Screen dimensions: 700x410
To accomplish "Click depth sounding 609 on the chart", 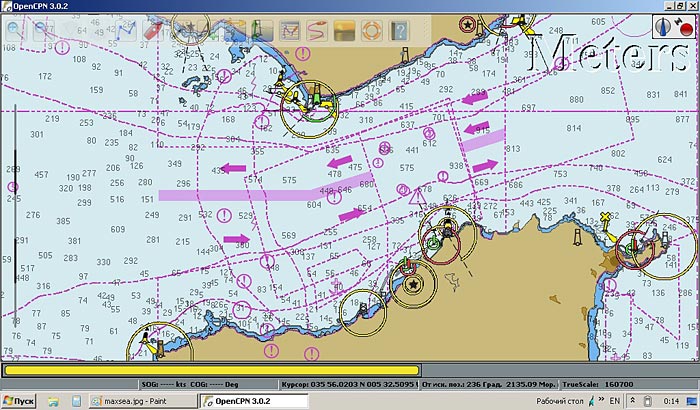I will pyautogui.click(x=117, y=229).
